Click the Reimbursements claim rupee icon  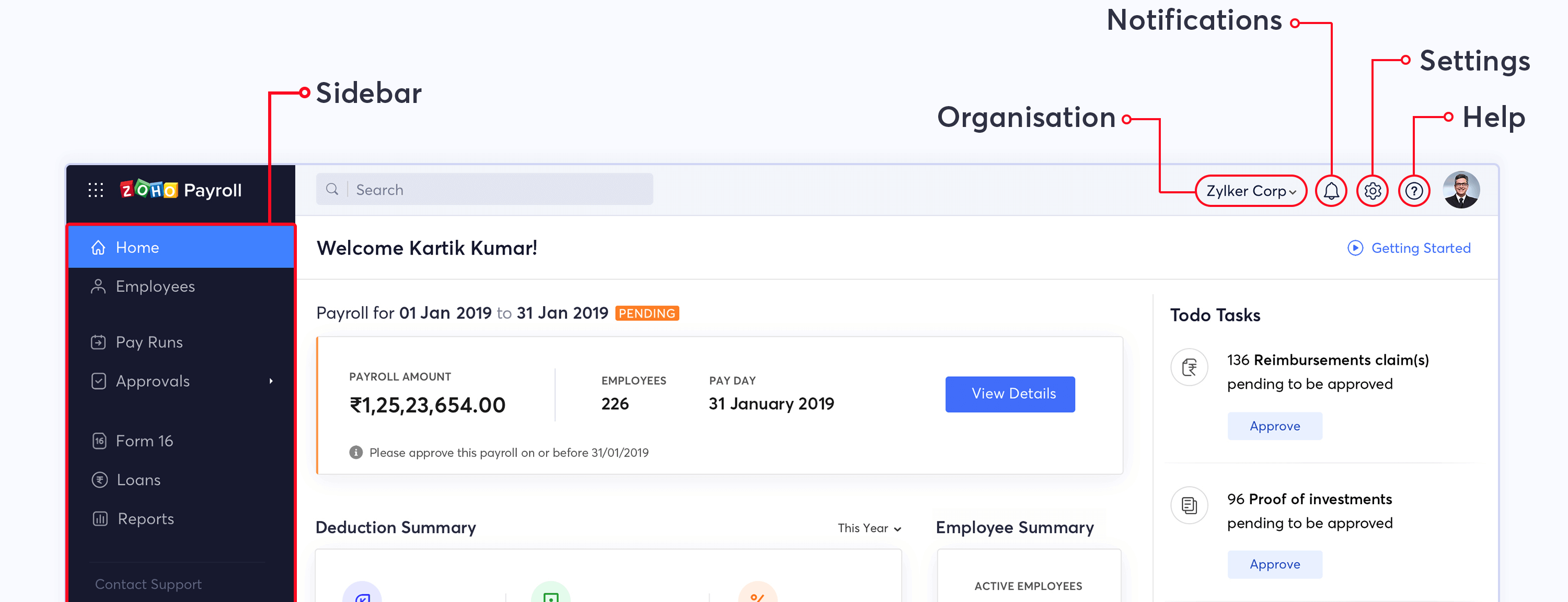1189,367
